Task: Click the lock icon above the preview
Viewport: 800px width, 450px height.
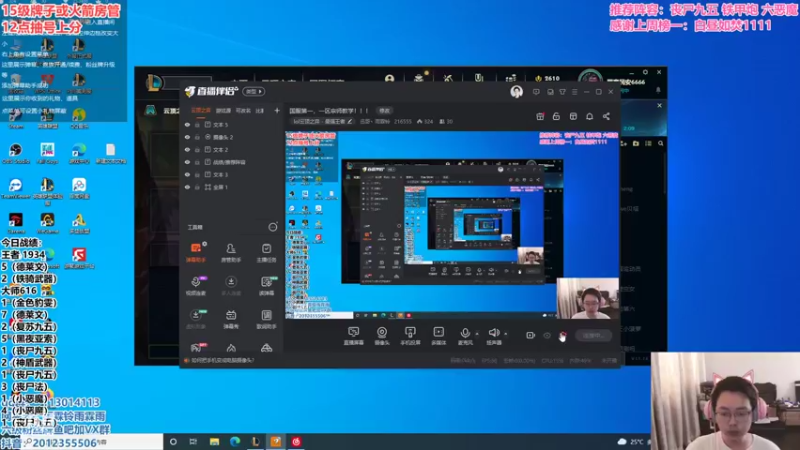Action: [x=557, y=116]
